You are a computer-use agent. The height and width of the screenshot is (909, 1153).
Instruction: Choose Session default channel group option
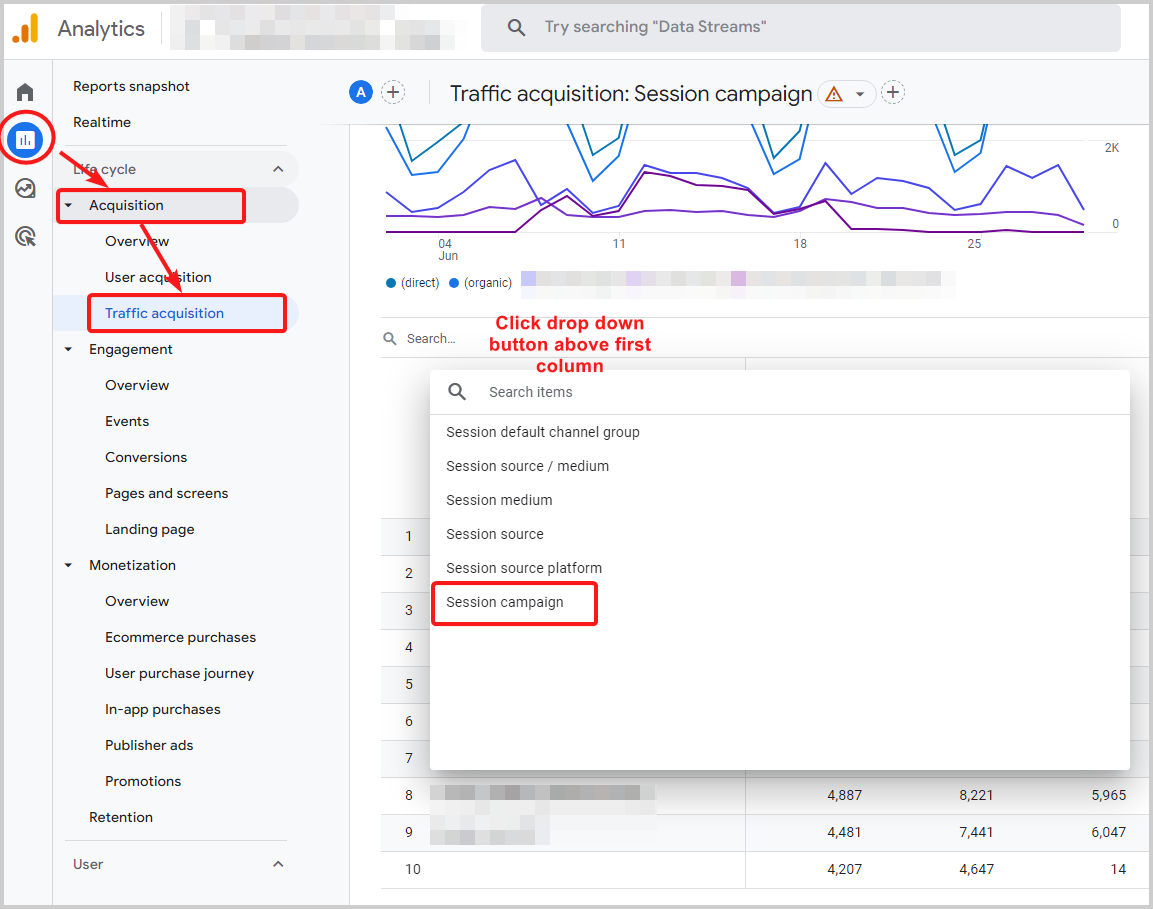(543, 432)
